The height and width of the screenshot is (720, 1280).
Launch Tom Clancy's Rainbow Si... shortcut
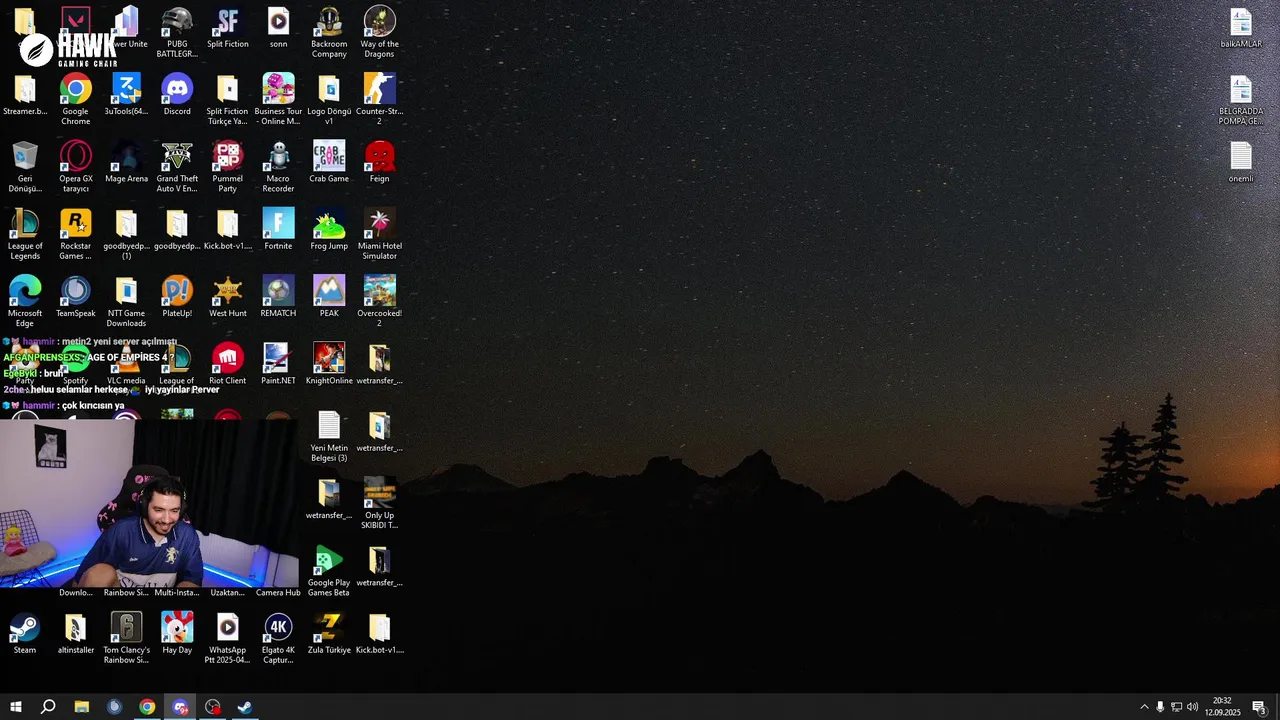coord(126,638)
